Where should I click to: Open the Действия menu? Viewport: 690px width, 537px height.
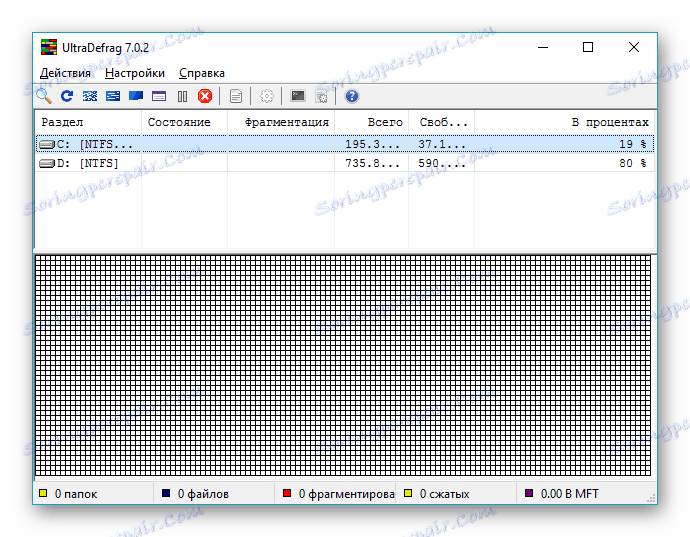click(x=65, y=73)
